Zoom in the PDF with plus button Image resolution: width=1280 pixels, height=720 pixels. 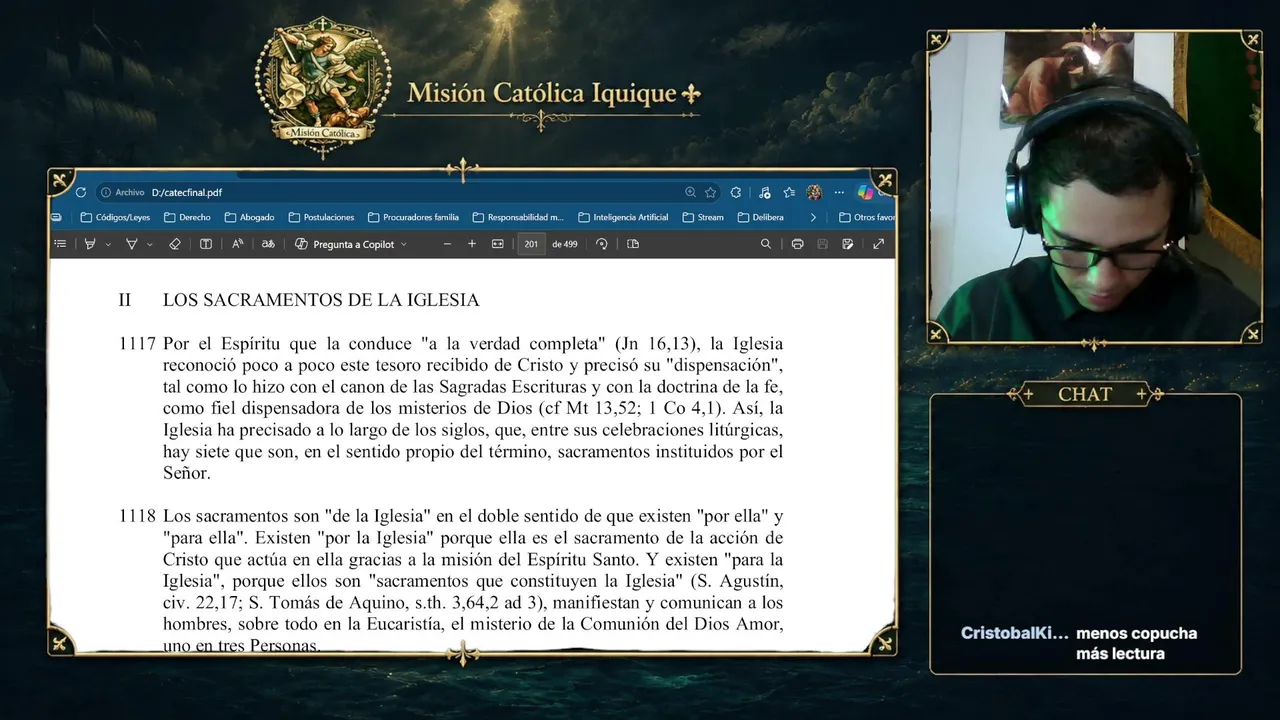pyautogui.click(x=472, y=244)
